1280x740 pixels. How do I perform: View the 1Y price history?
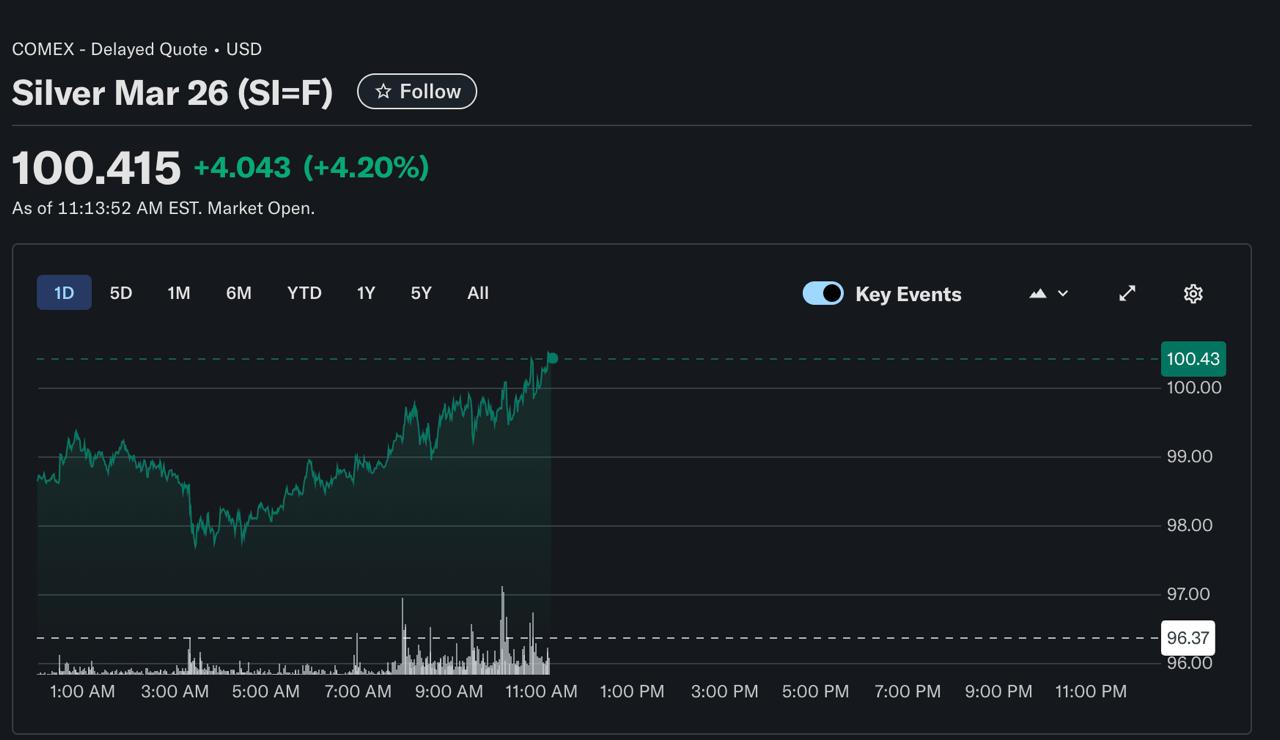366,293
